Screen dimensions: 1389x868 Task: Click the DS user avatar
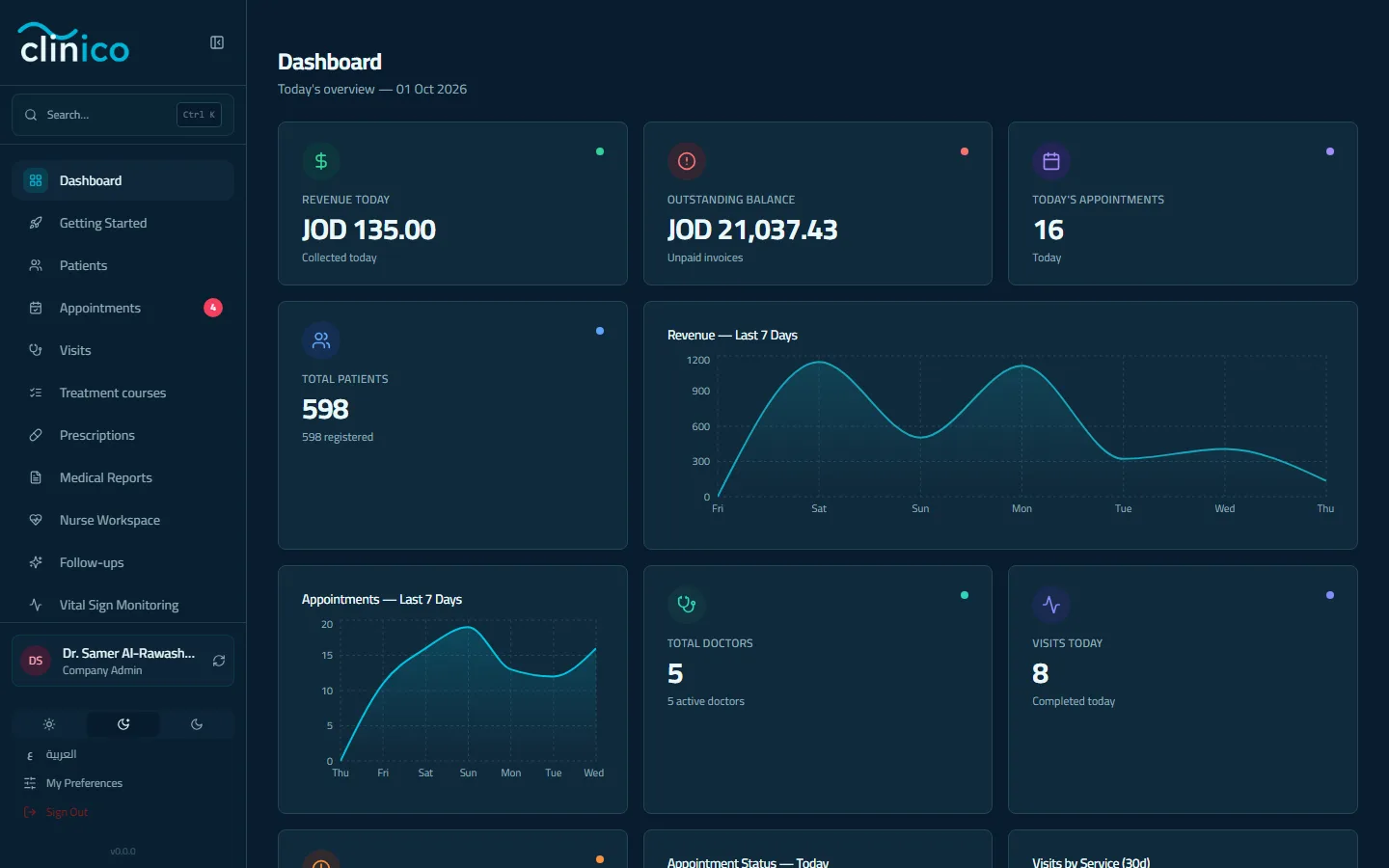point(36,661)
